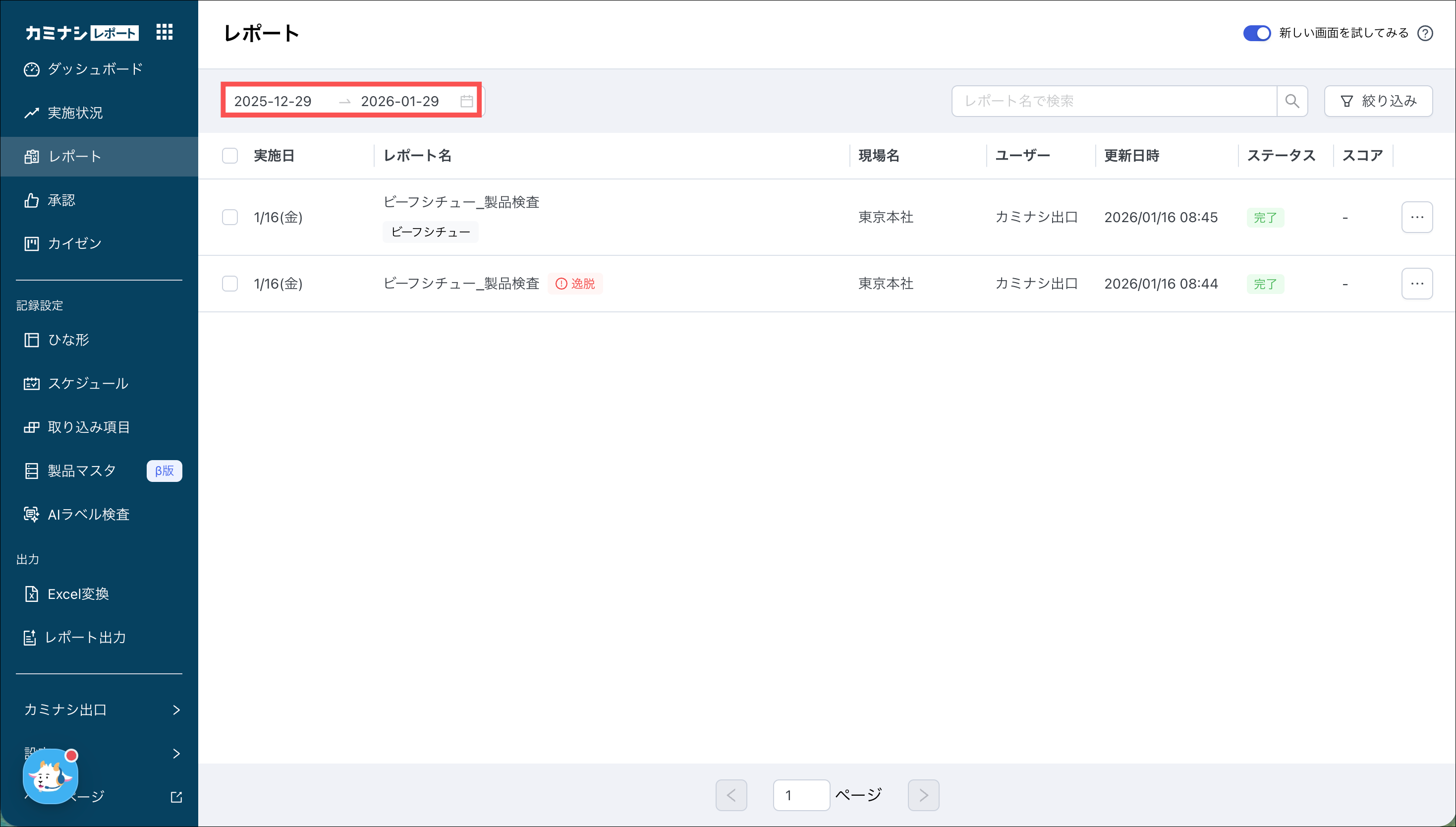
Task: Click the ビーフシチュー tag label
Action: click(430, 232)
